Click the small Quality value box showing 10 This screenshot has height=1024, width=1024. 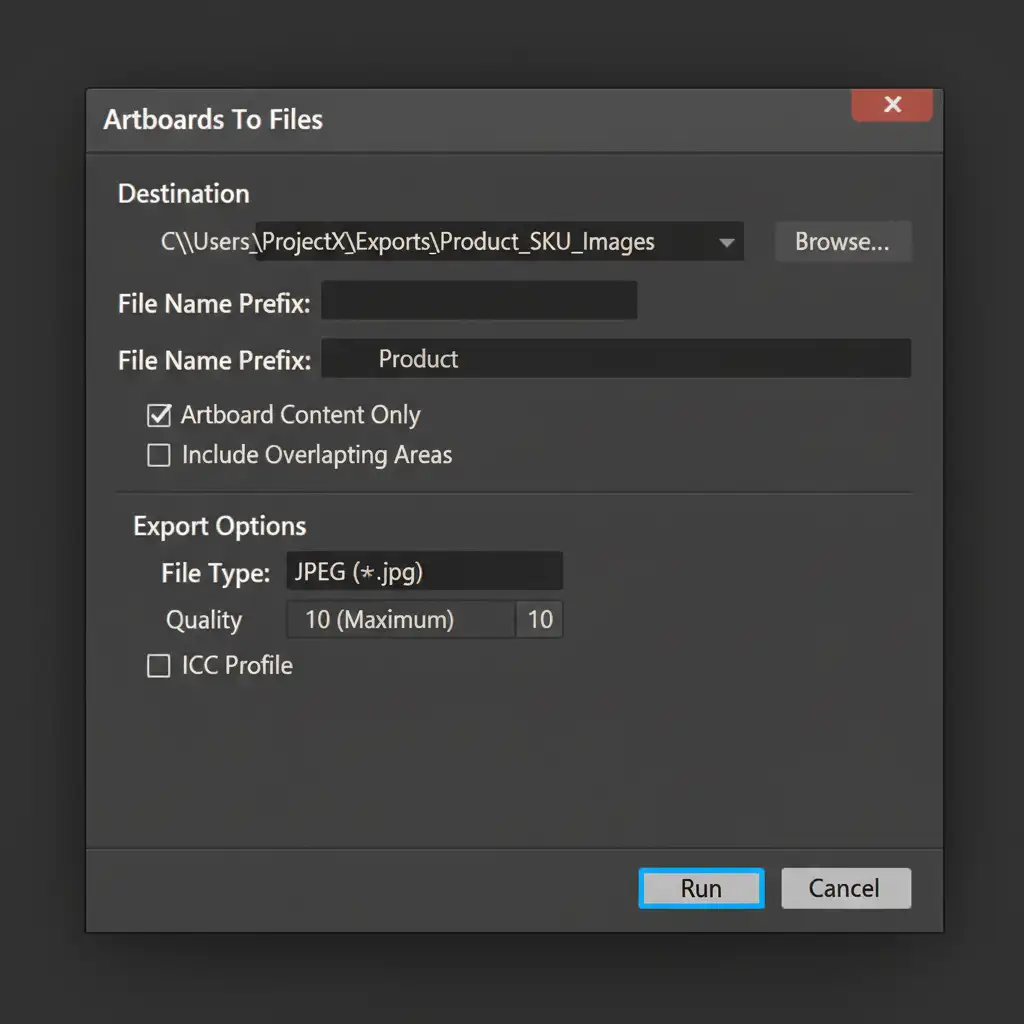tap(539, 619)
